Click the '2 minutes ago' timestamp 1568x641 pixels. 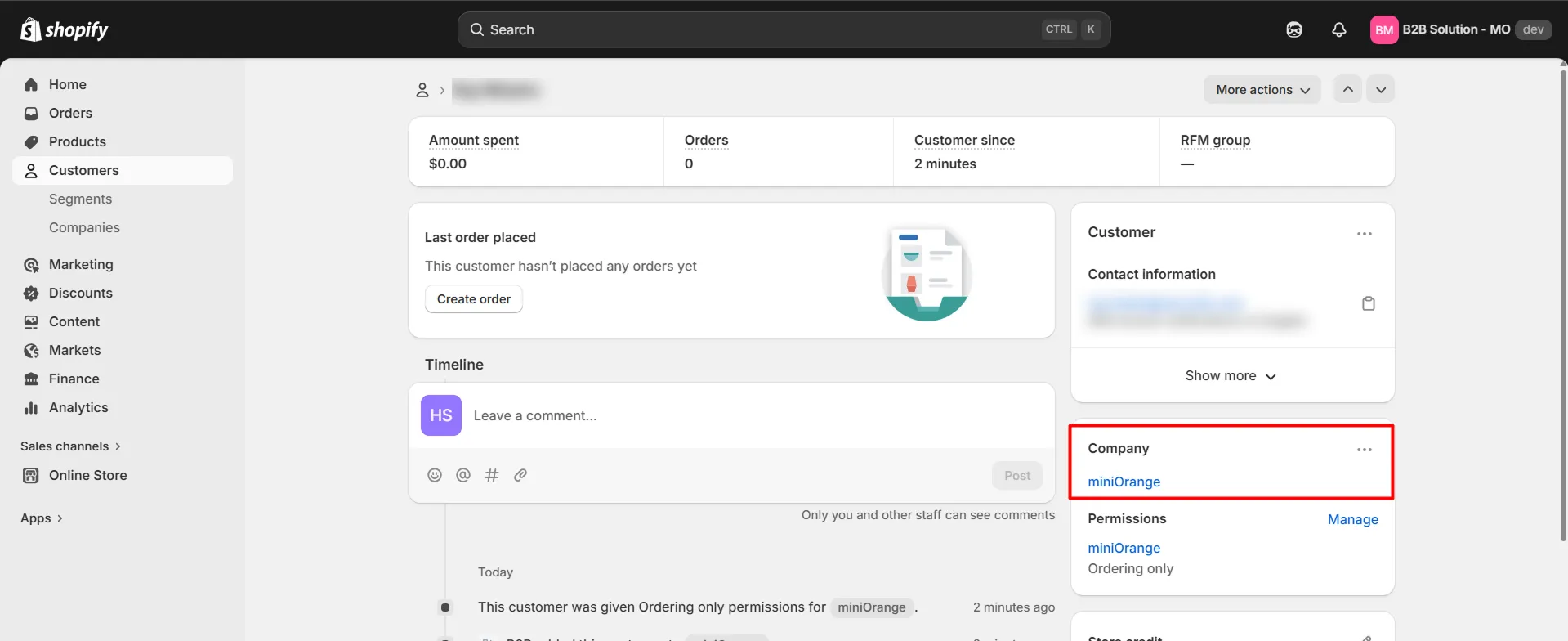(x=1014, y=607)
